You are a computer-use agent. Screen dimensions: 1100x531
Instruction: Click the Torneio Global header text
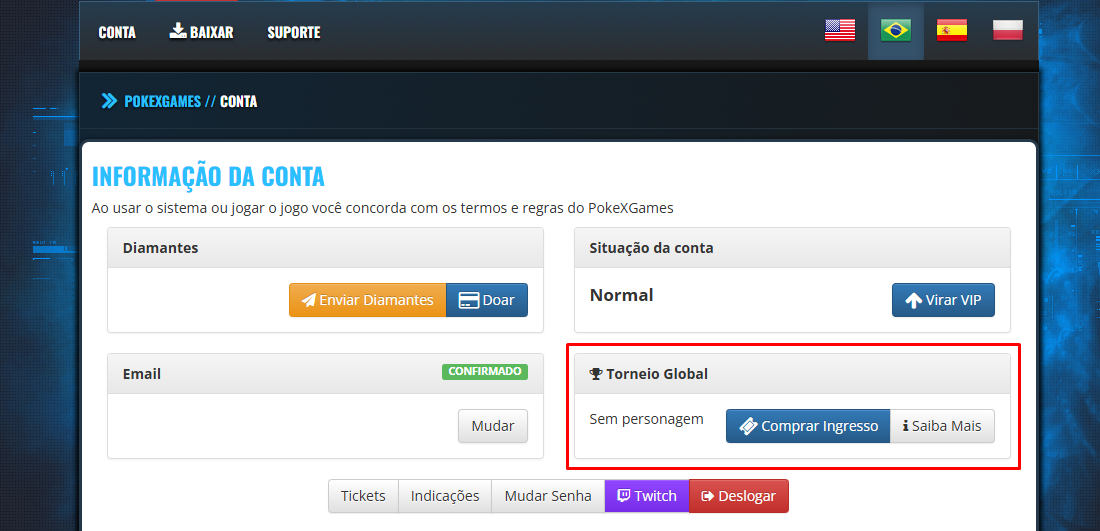click(x=657, y=374)
